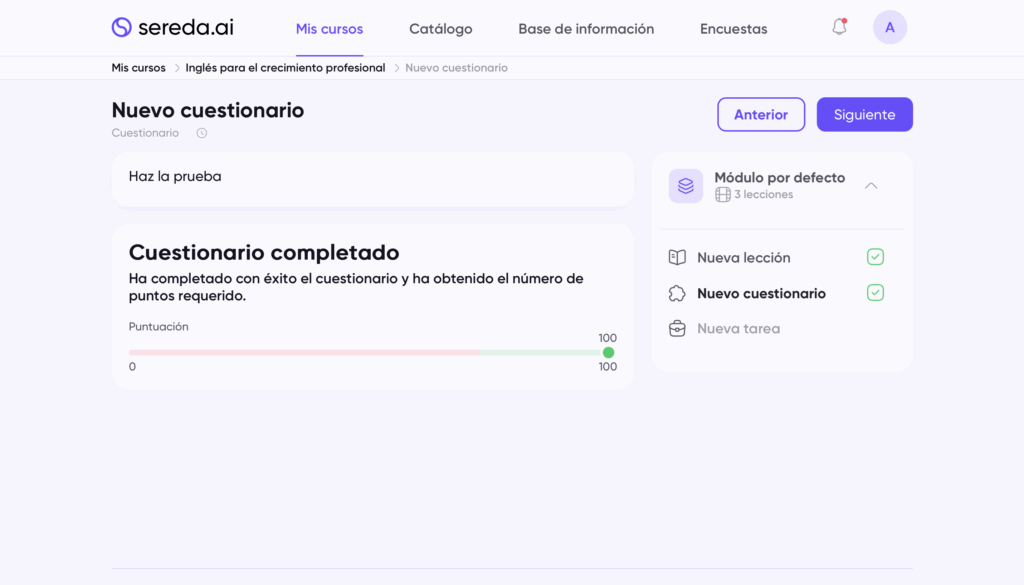Viewport: 1024px width, 585px height.
Task: Switch to the Encuestas tab
Action: point(733,29)
